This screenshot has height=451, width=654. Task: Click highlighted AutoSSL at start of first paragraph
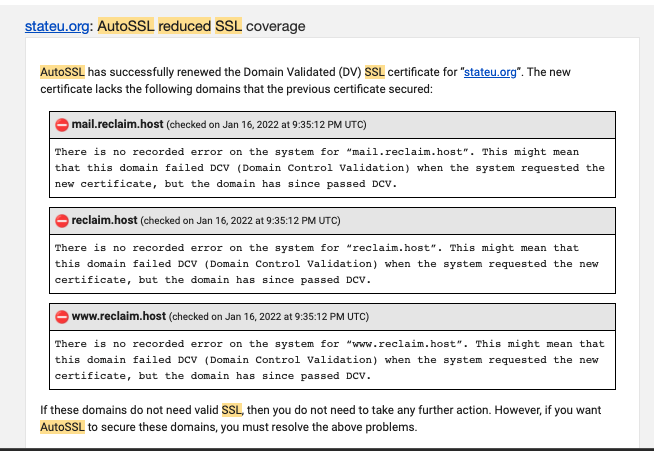[x=63, y=72]
